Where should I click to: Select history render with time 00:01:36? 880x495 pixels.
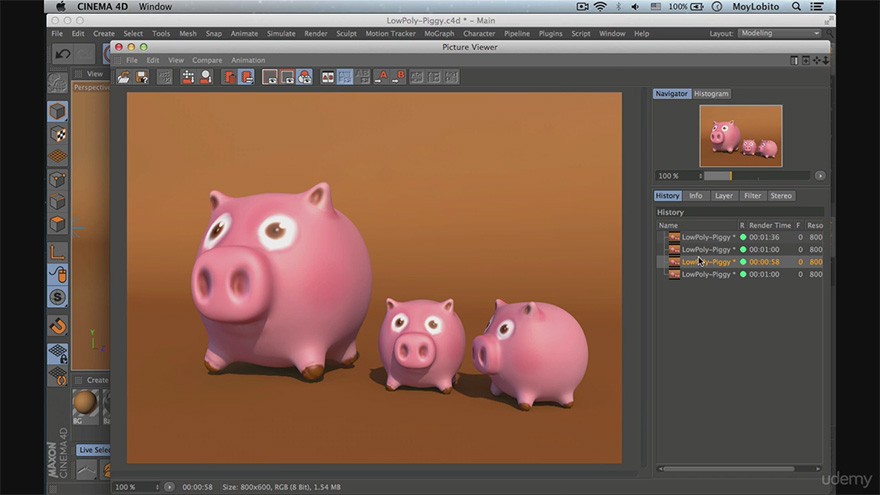point(740,237)
